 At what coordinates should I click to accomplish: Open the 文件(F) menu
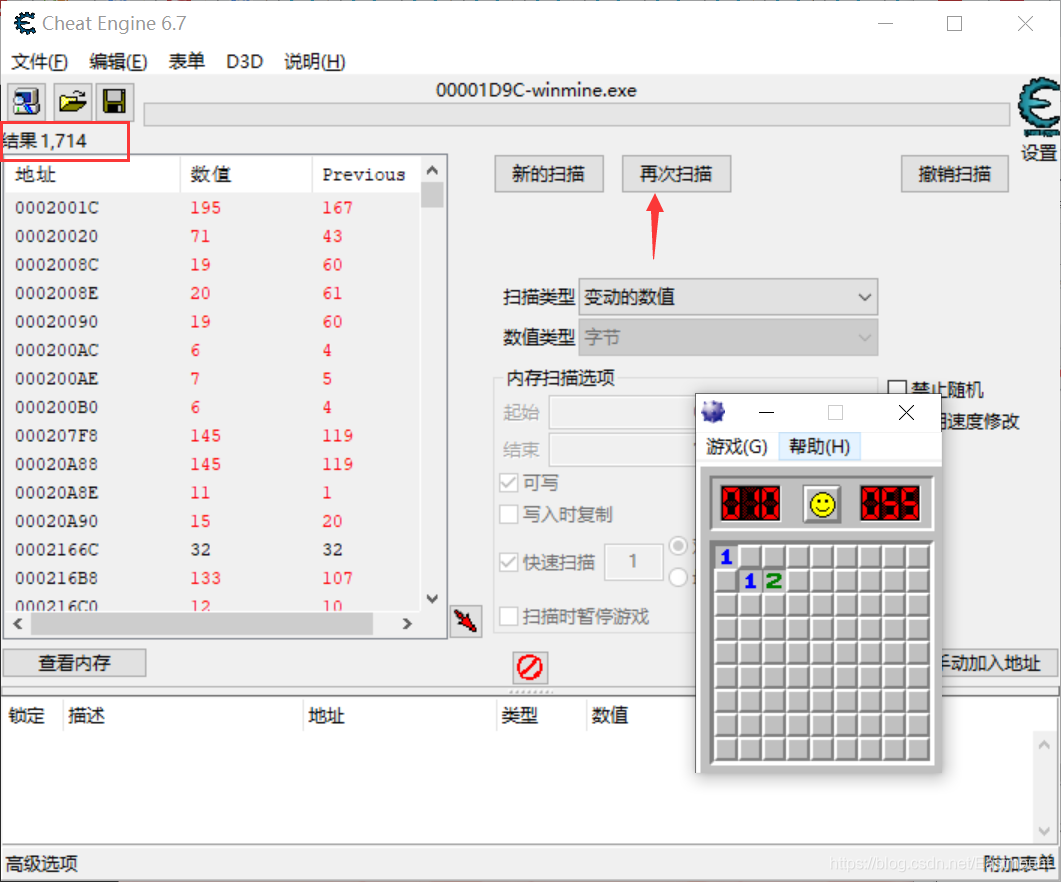point(39,62)
